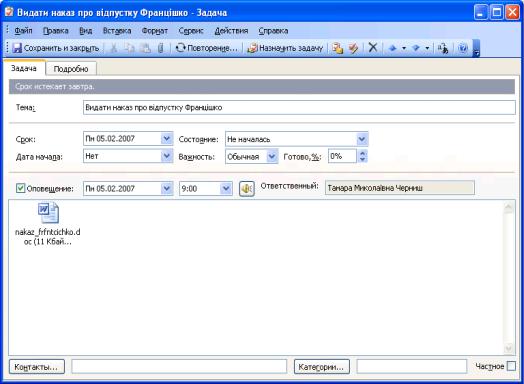Click the contacts text field beside Контакты
Image resolution: width=524 pixels, height=384 pixels.
pos(179,367)
